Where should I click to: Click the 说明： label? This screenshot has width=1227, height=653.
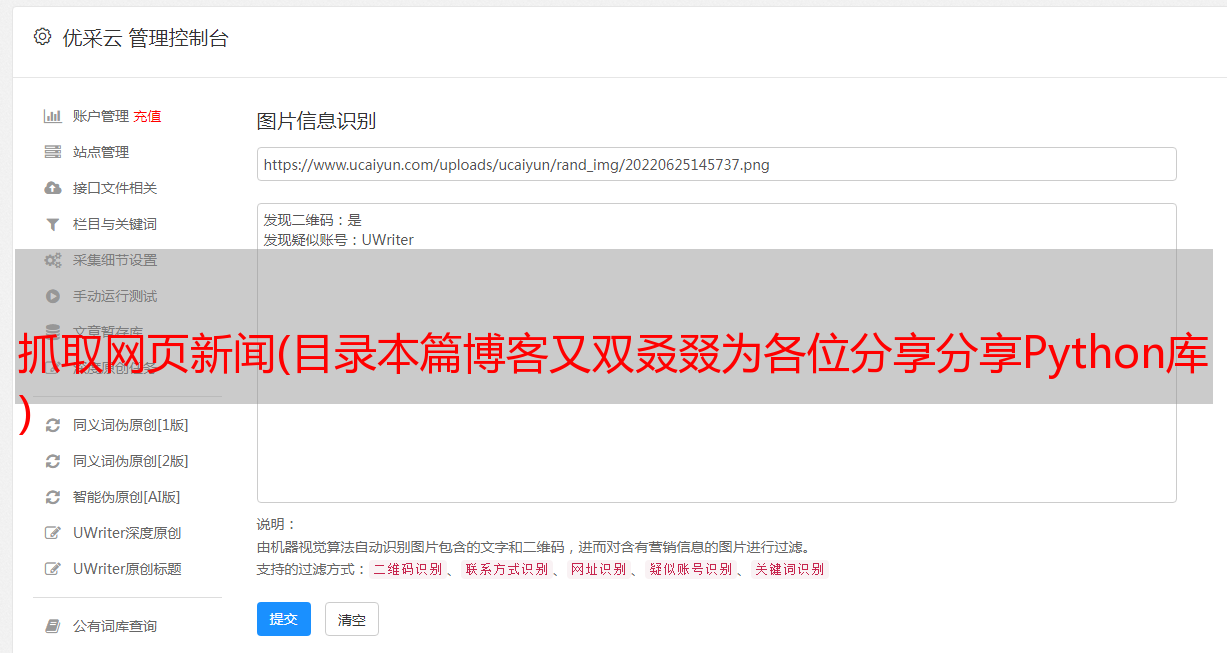click(x=277, y=524)
